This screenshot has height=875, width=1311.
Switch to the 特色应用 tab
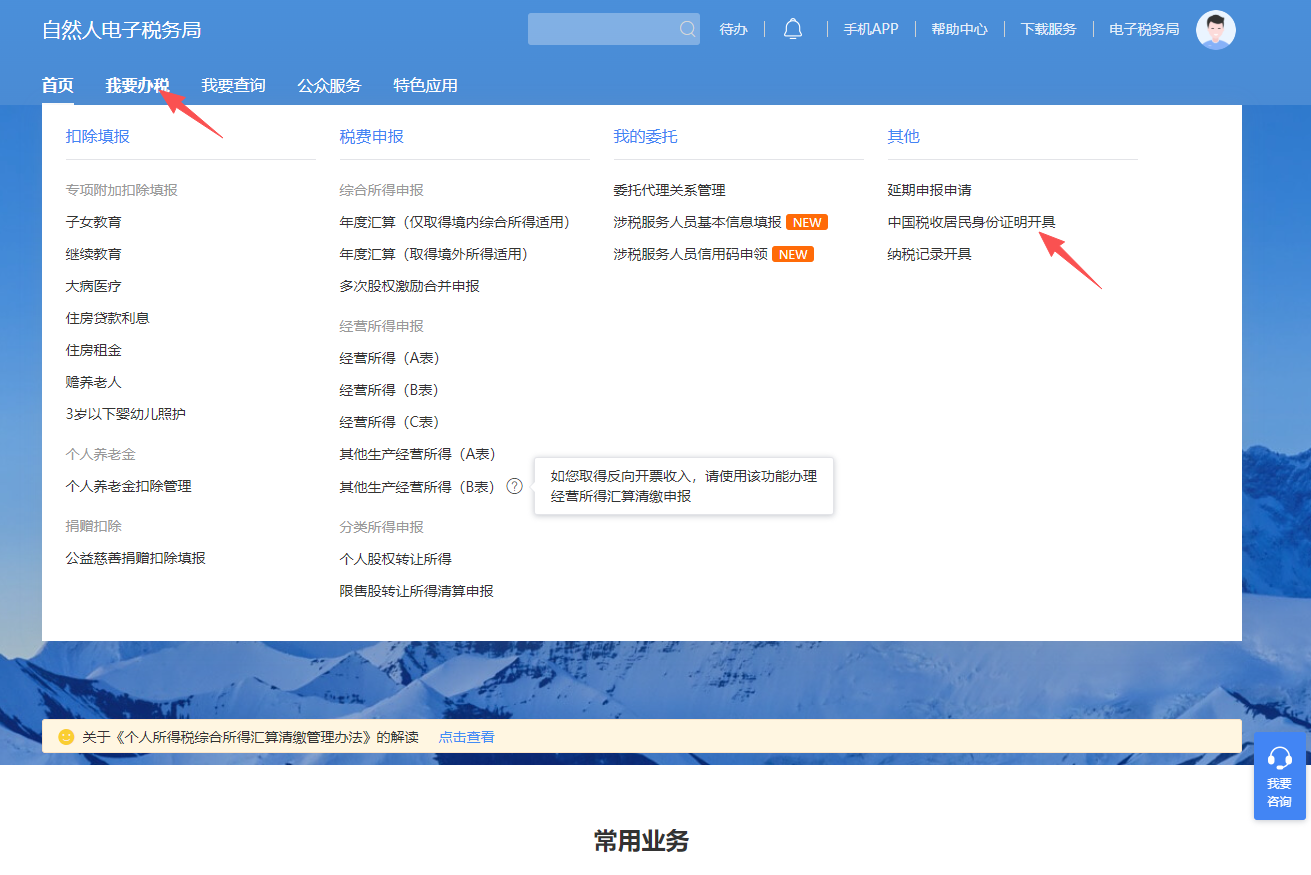point(426,85)
